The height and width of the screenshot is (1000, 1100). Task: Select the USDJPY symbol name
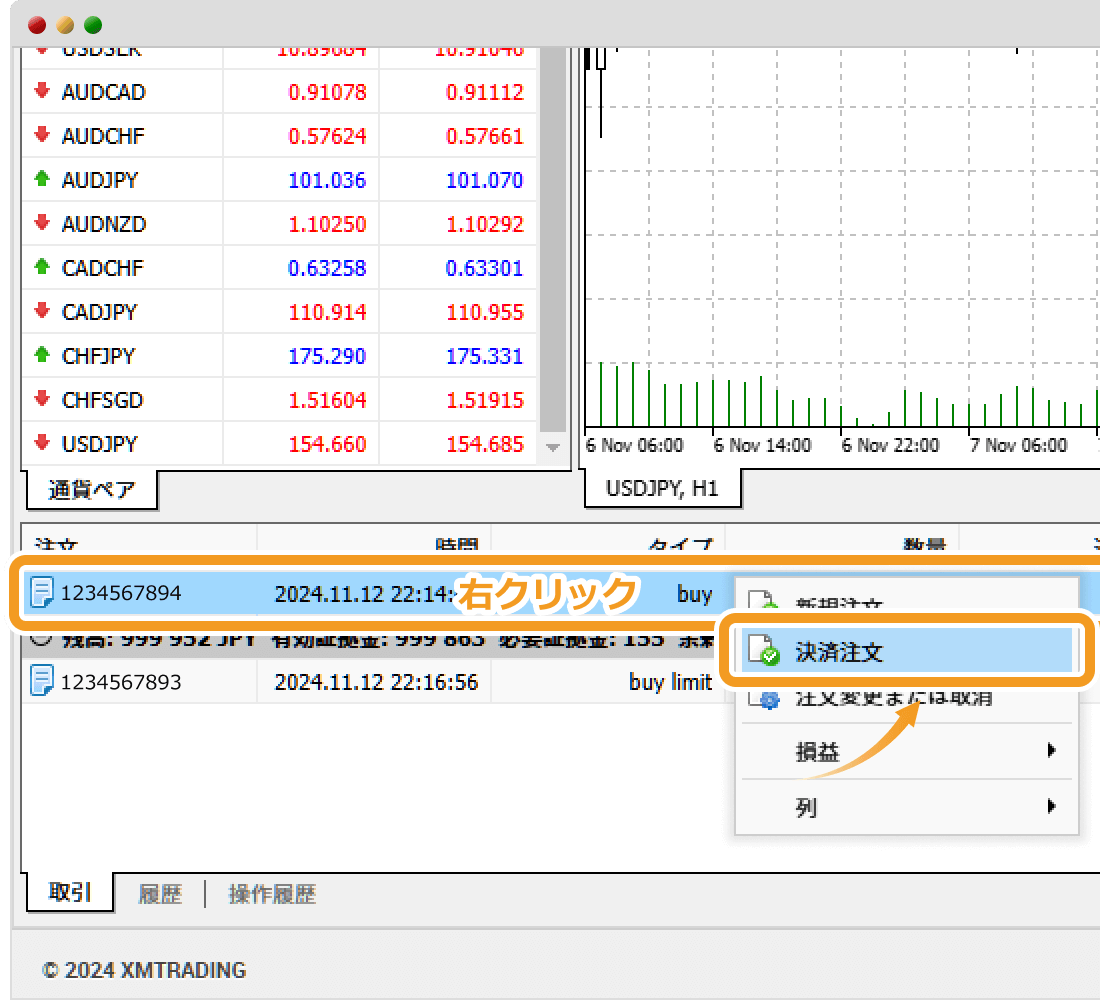coord(100,444)
